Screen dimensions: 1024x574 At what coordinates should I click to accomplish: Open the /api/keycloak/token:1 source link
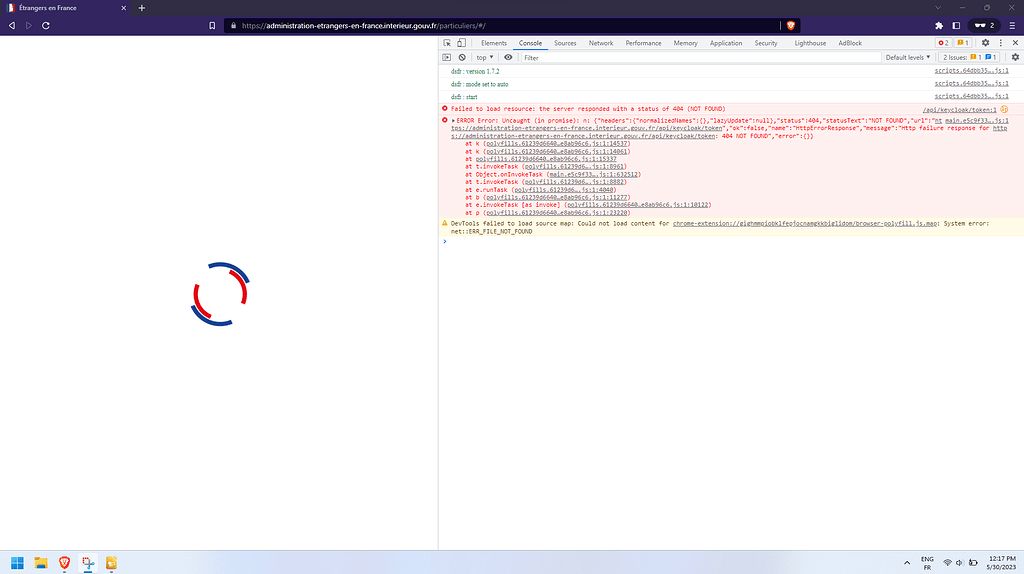[958, 108]
